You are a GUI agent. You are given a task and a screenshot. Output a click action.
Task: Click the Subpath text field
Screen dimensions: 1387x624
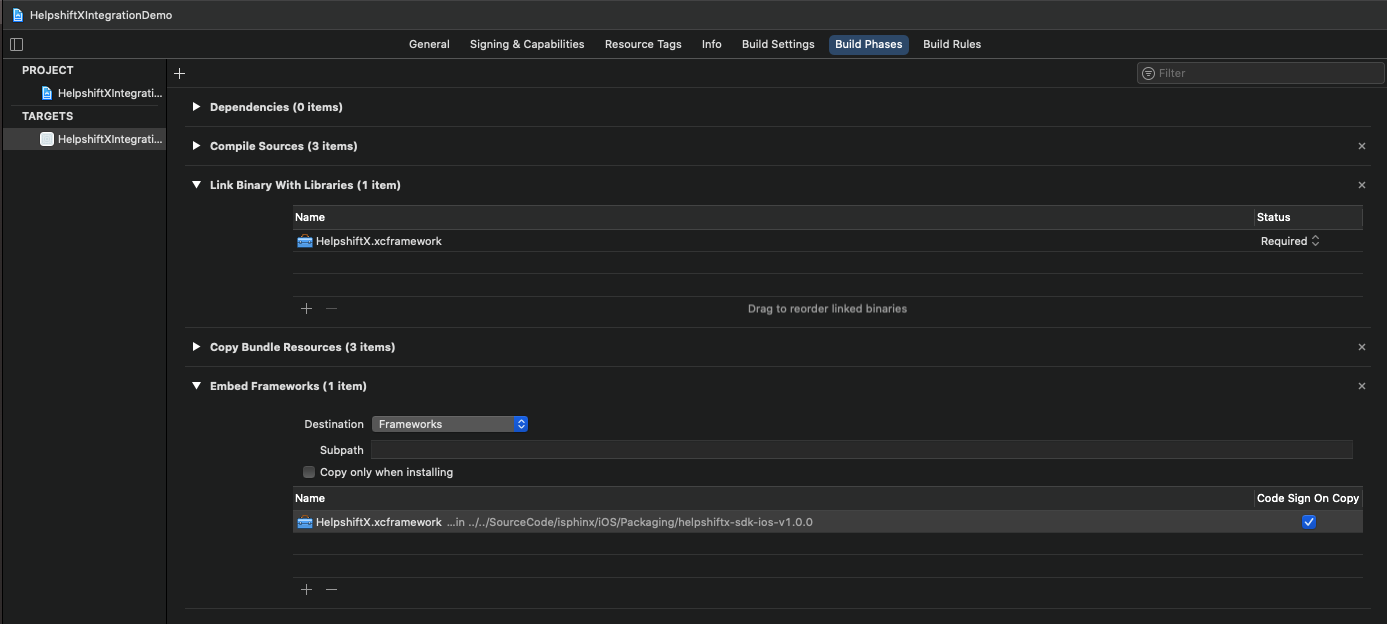[861, 450]
